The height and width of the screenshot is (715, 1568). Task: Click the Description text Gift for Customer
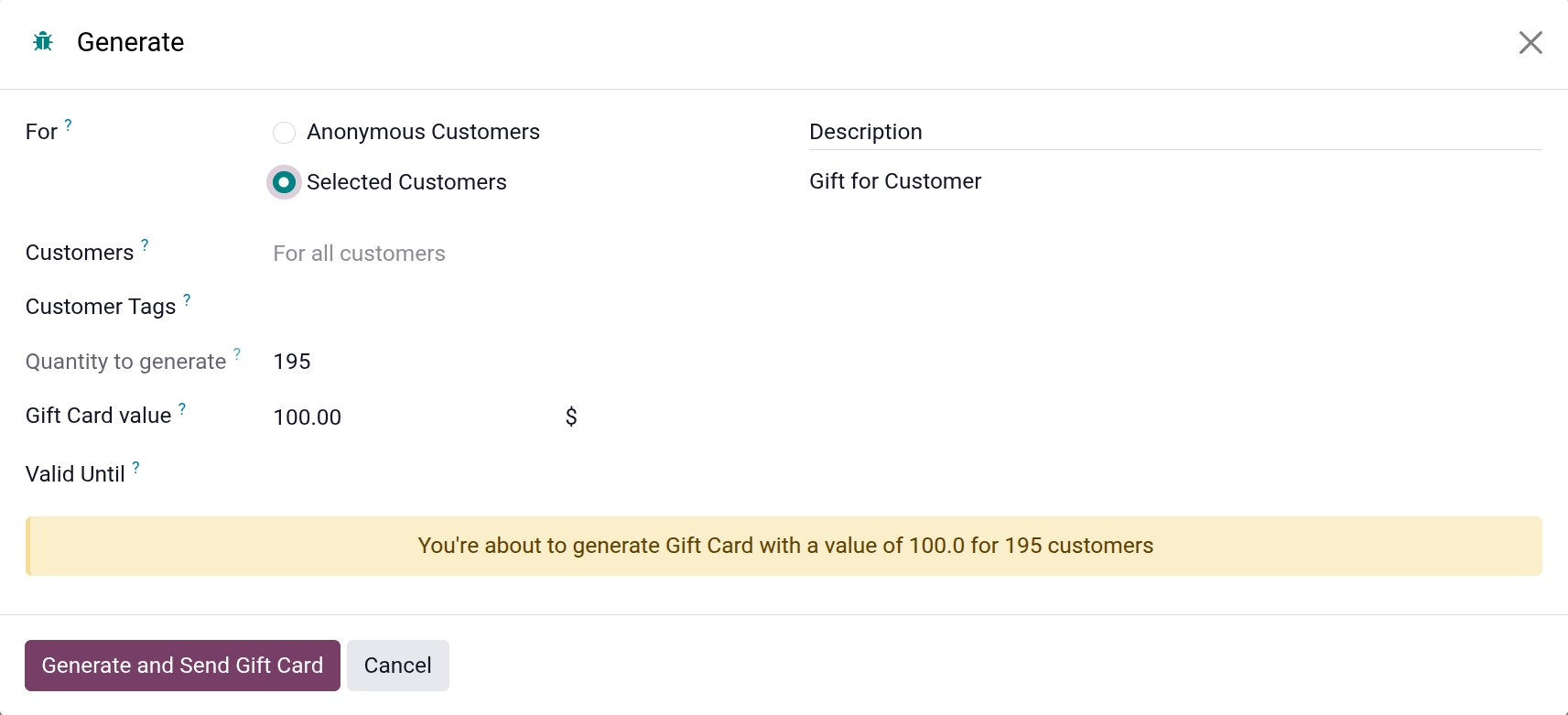(x=894, y=181)
